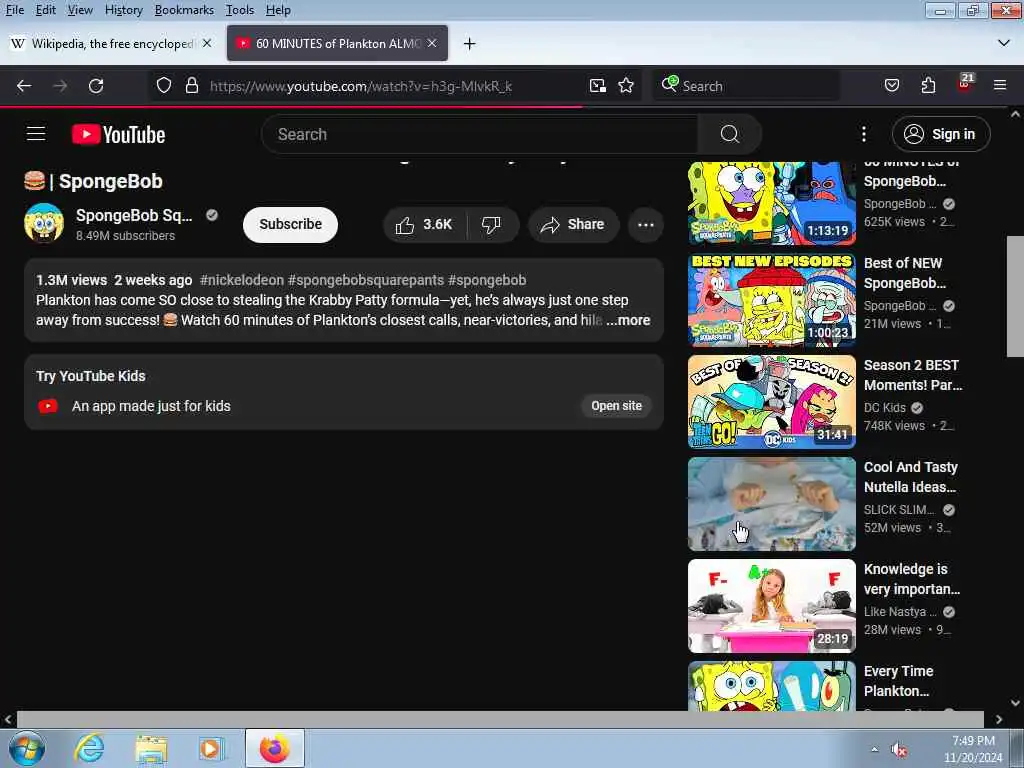1024x768 pixels.
Task: Switch to the Wikipedia tab
Action: pyautogui.click(x=111, y=43)
